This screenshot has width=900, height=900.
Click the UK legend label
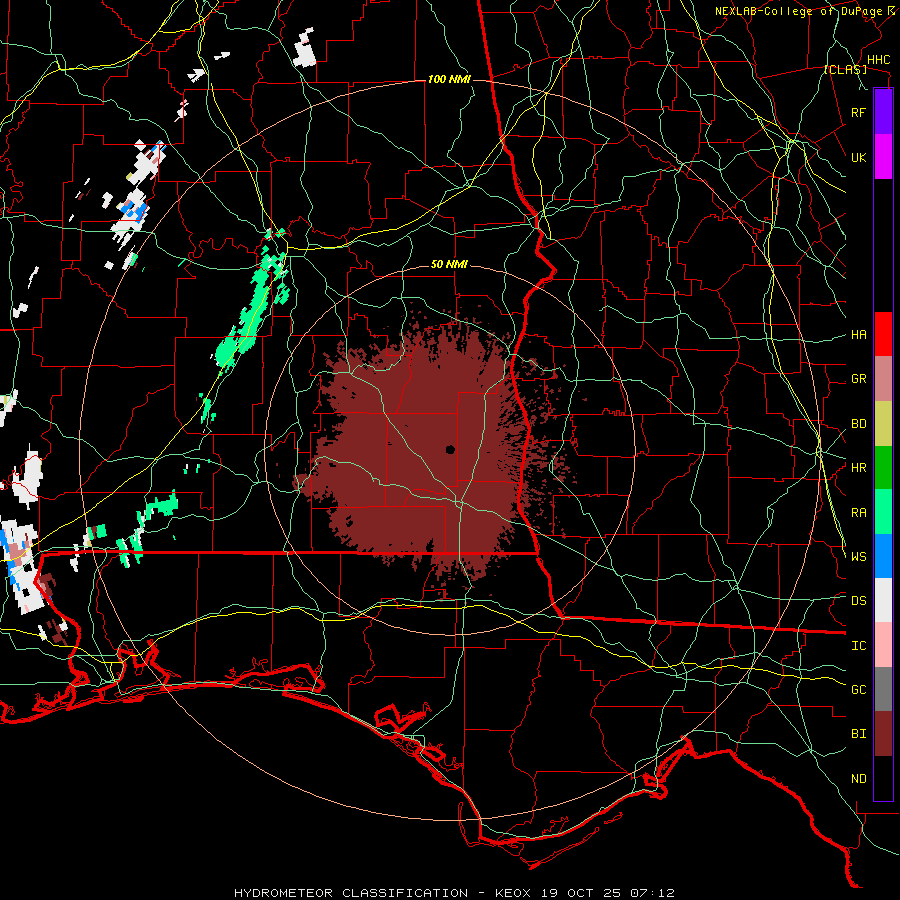pos(858,157)
